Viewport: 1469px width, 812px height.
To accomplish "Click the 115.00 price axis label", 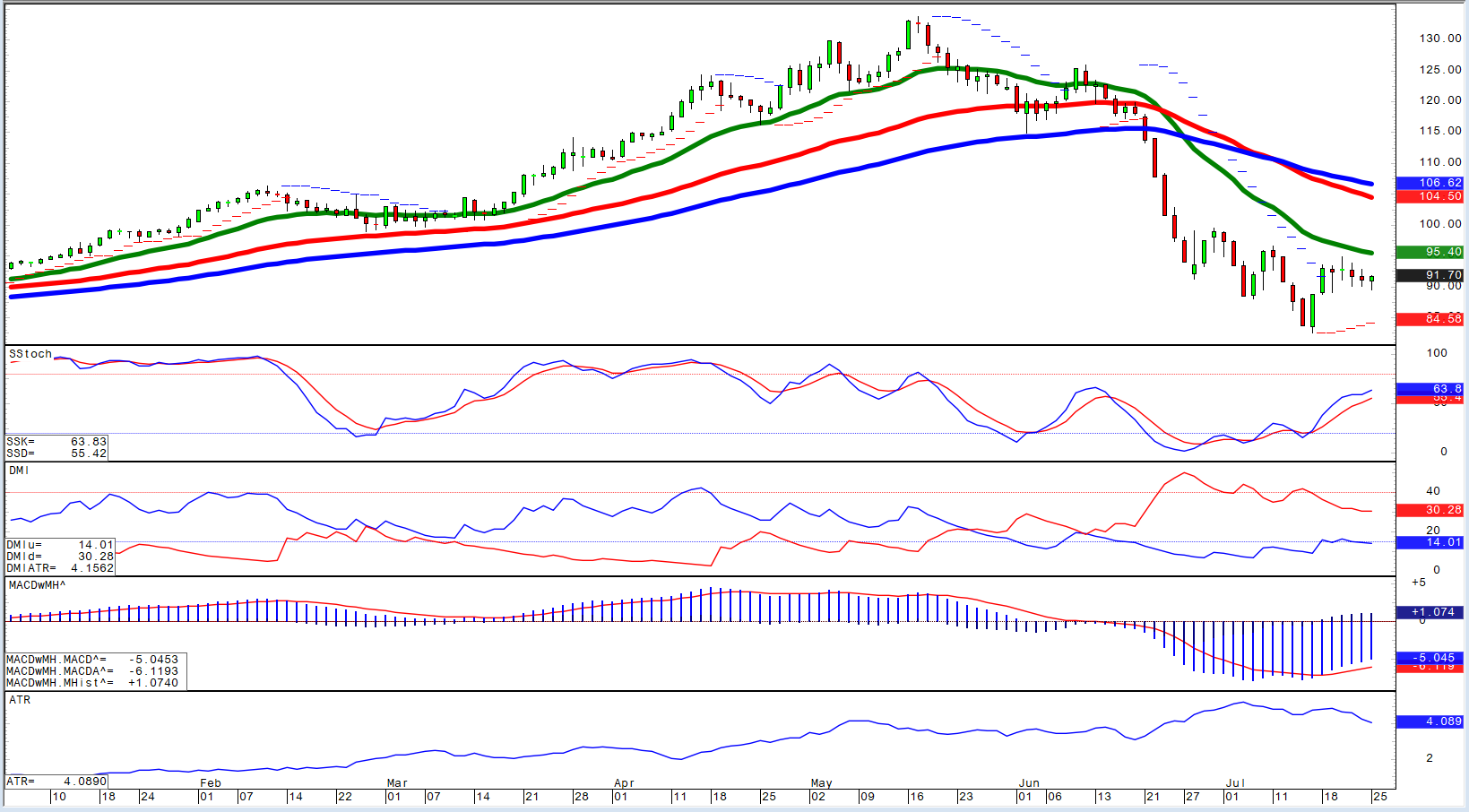I will click(1440, 131).
